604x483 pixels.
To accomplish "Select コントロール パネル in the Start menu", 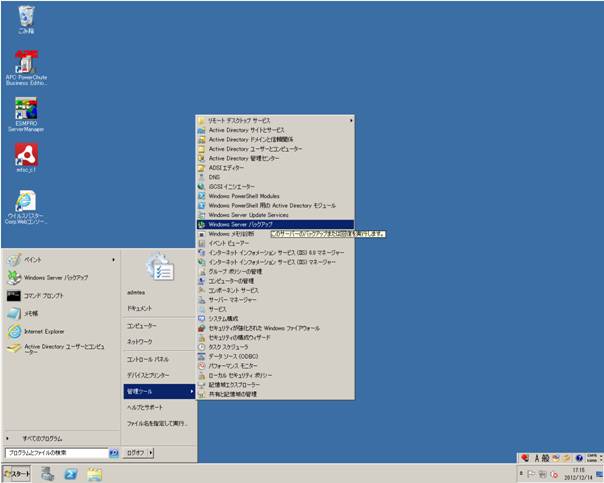I will pos(147,358).
